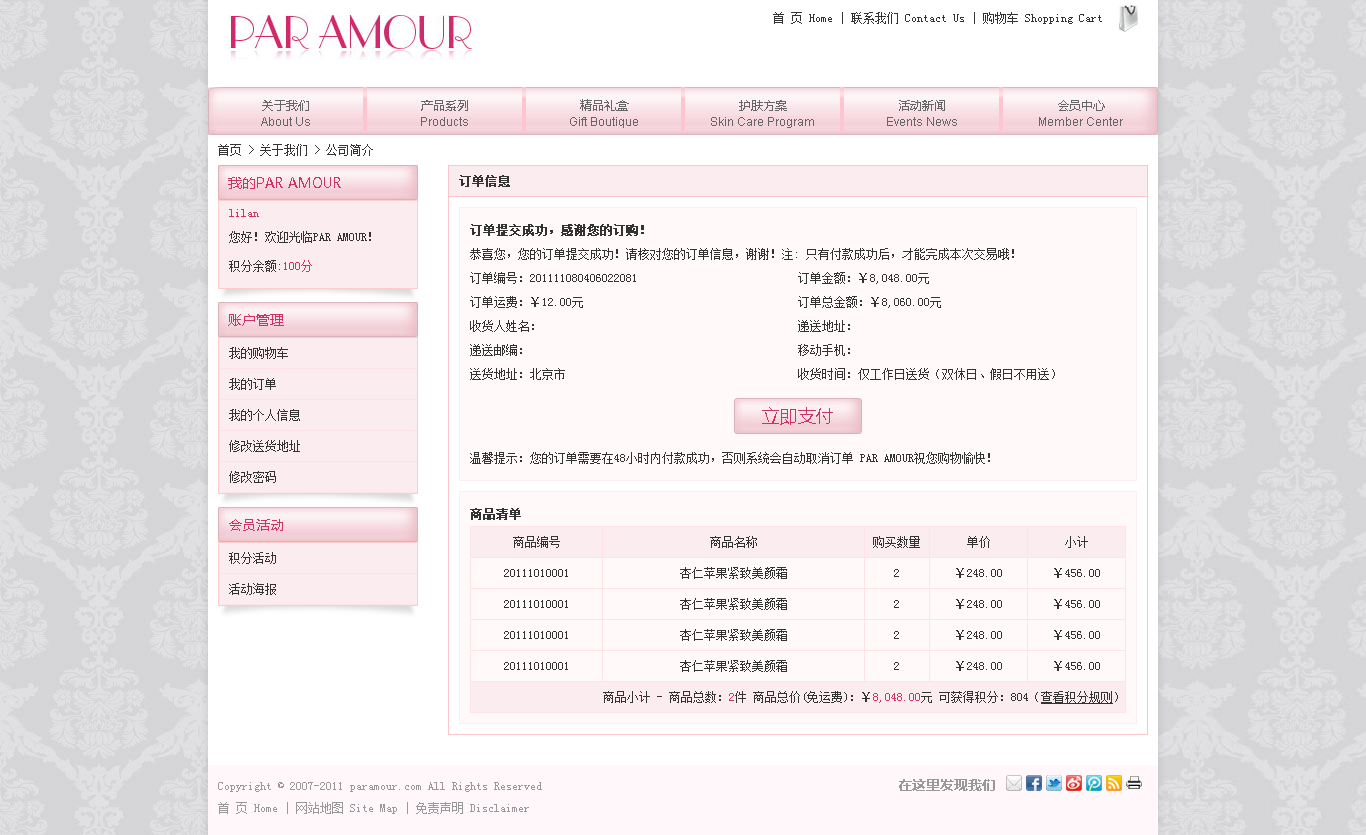Open the Products navigation menu

pyautogui.click(x=444, y=112)
